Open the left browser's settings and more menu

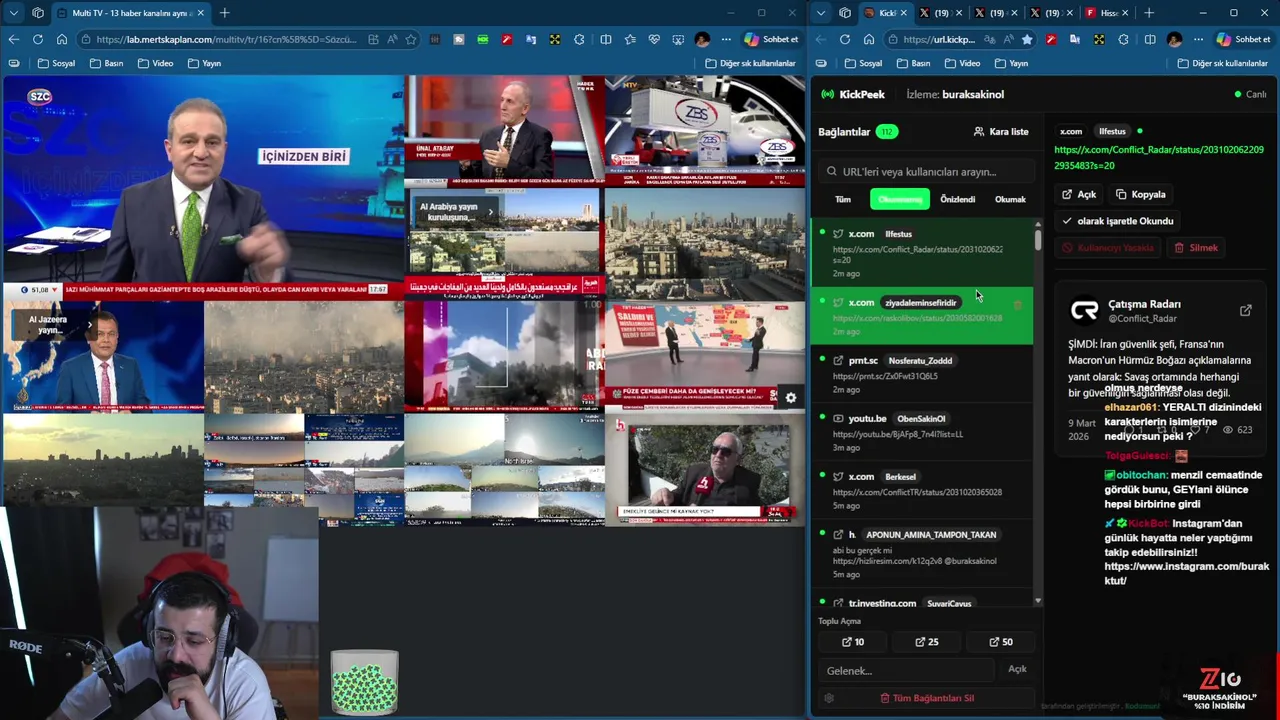[726, 39]
